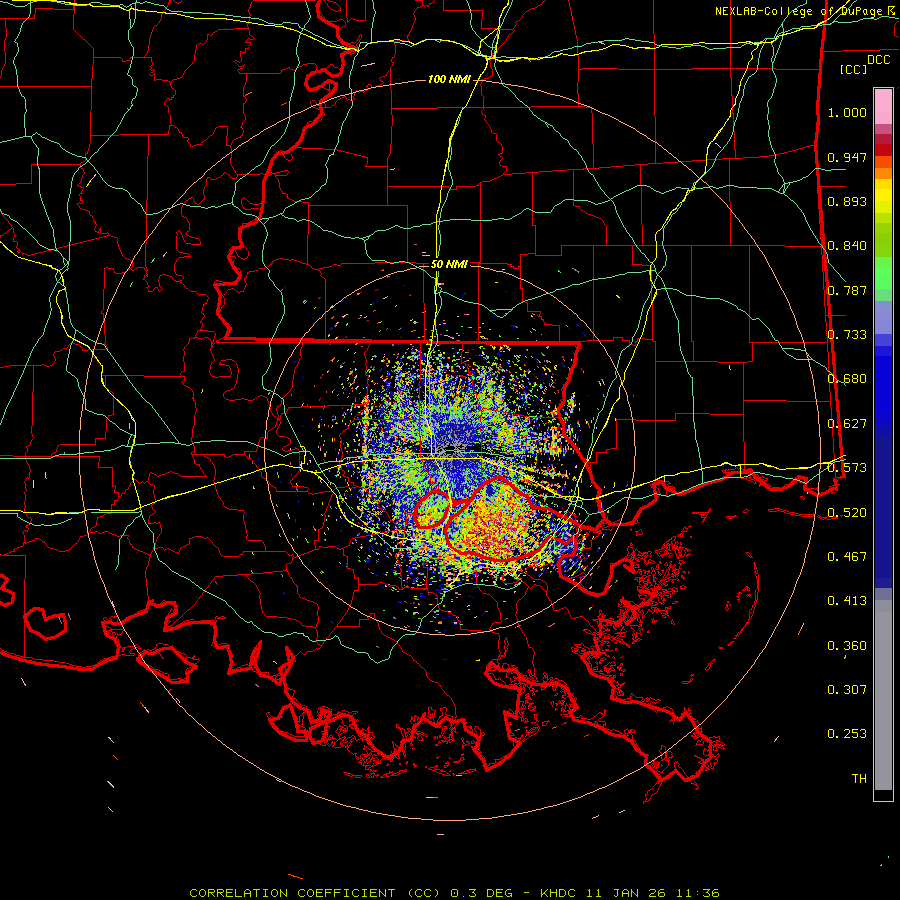Screen dimensions: 900x900
Task: Select the 0.467 scale value
Action: pos(847,557)
